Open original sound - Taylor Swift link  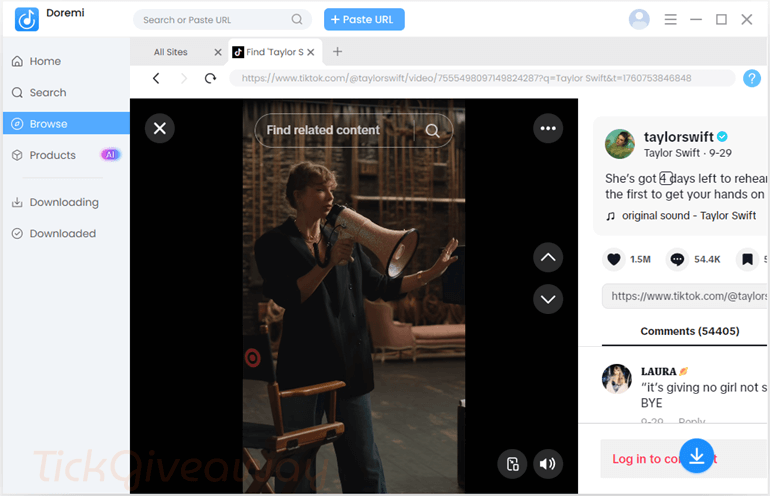click(688, 216)
